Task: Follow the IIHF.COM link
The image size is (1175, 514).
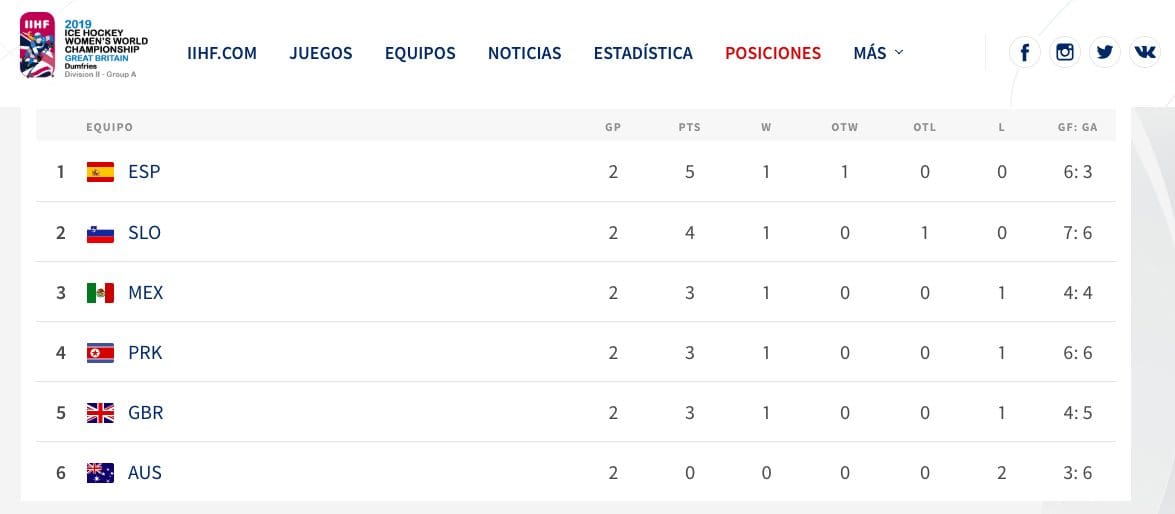Action: [222, 53]
